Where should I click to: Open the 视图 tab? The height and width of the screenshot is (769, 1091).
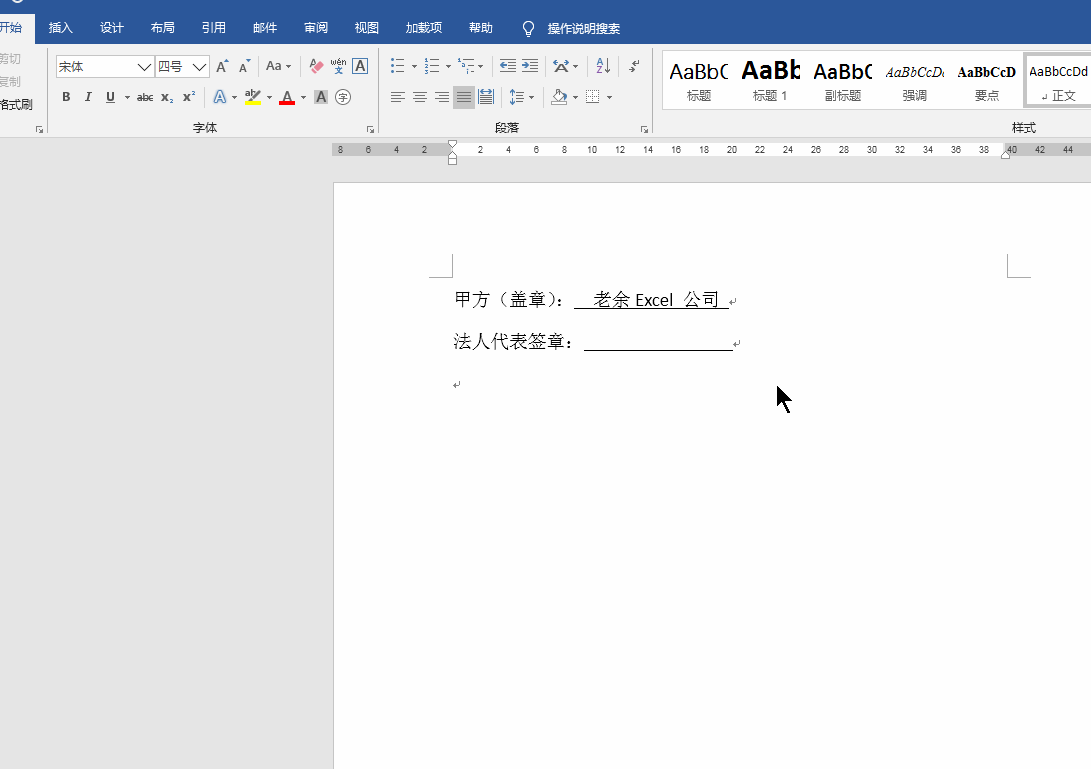point(367,28)
